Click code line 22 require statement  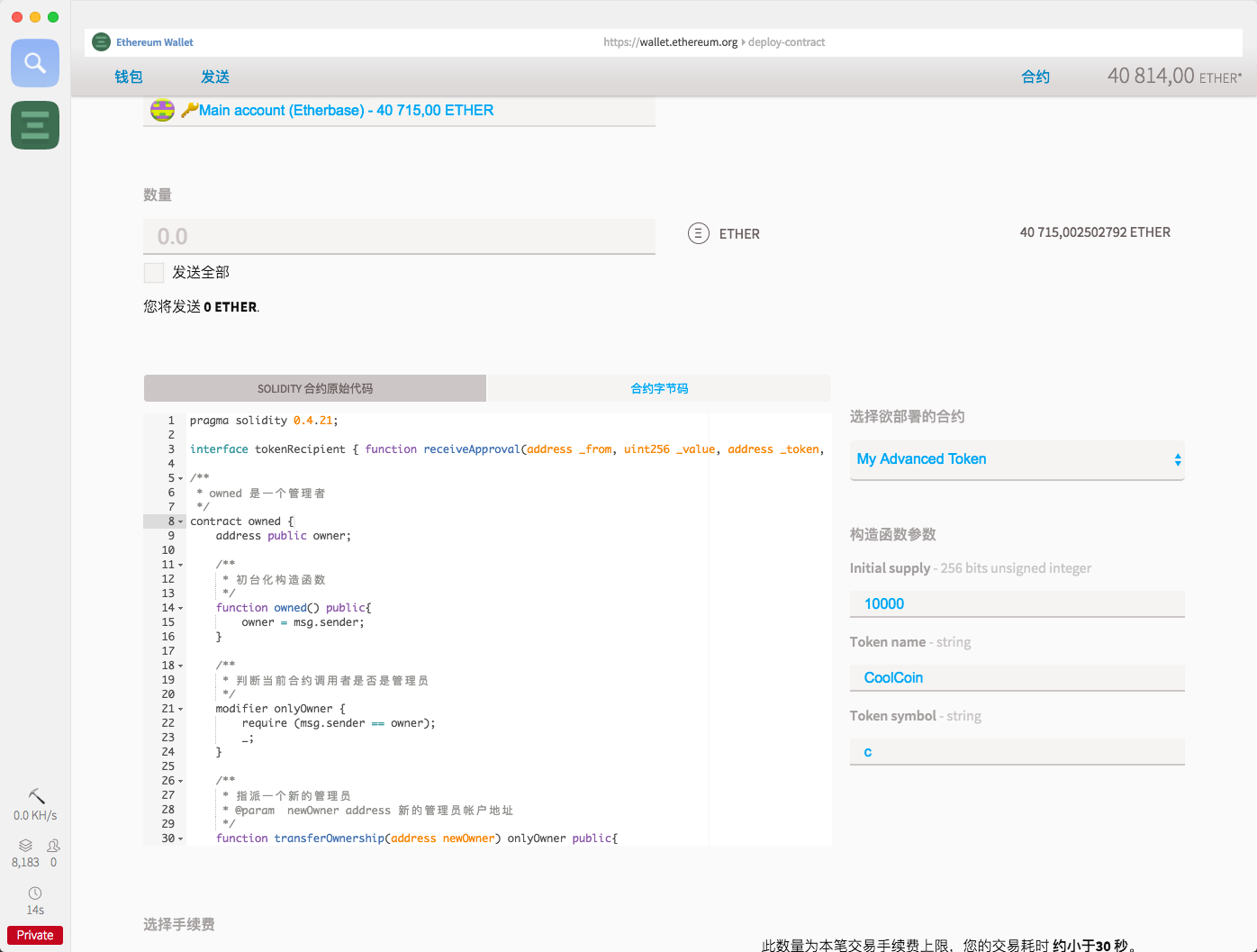point(339,723)
